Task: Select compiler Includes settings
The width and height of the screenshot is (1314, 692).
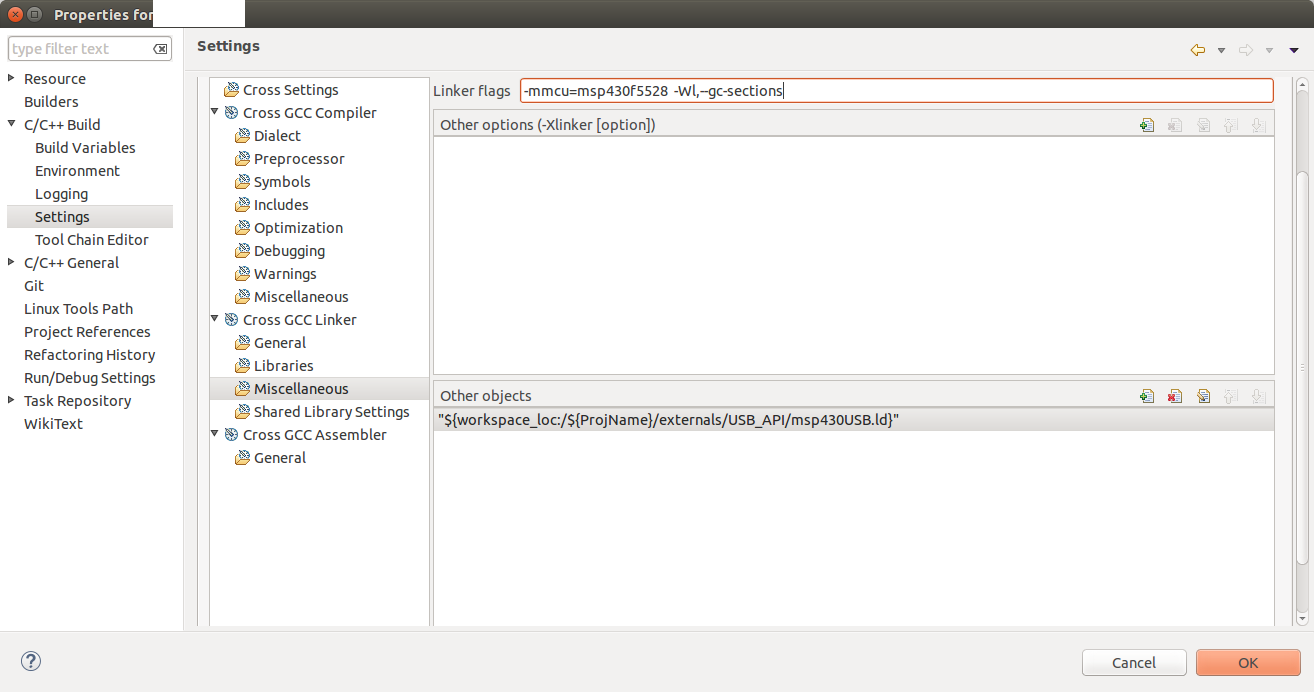Action: pyautogui.click(x=281, y=205)
